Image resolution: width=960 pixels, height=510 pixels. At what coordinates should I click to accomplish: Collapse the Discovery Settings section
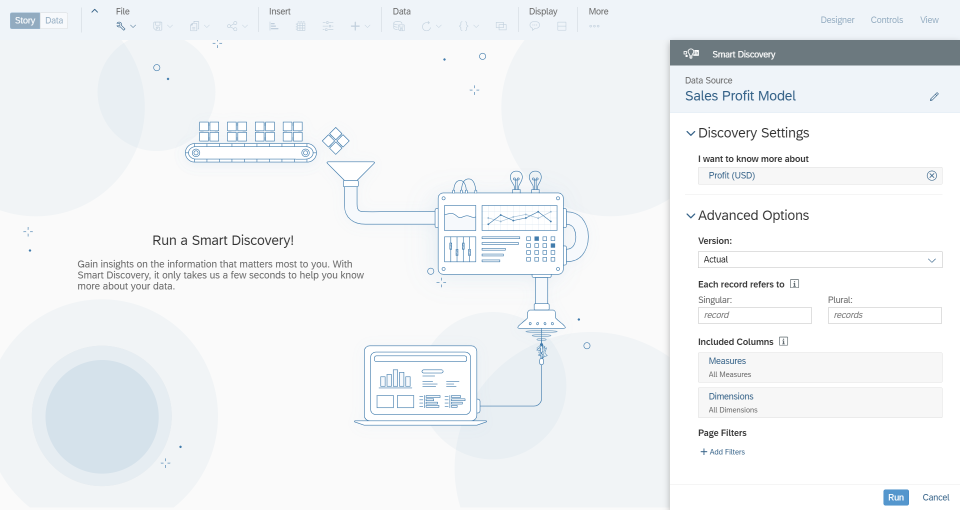(x=690, y=133)
